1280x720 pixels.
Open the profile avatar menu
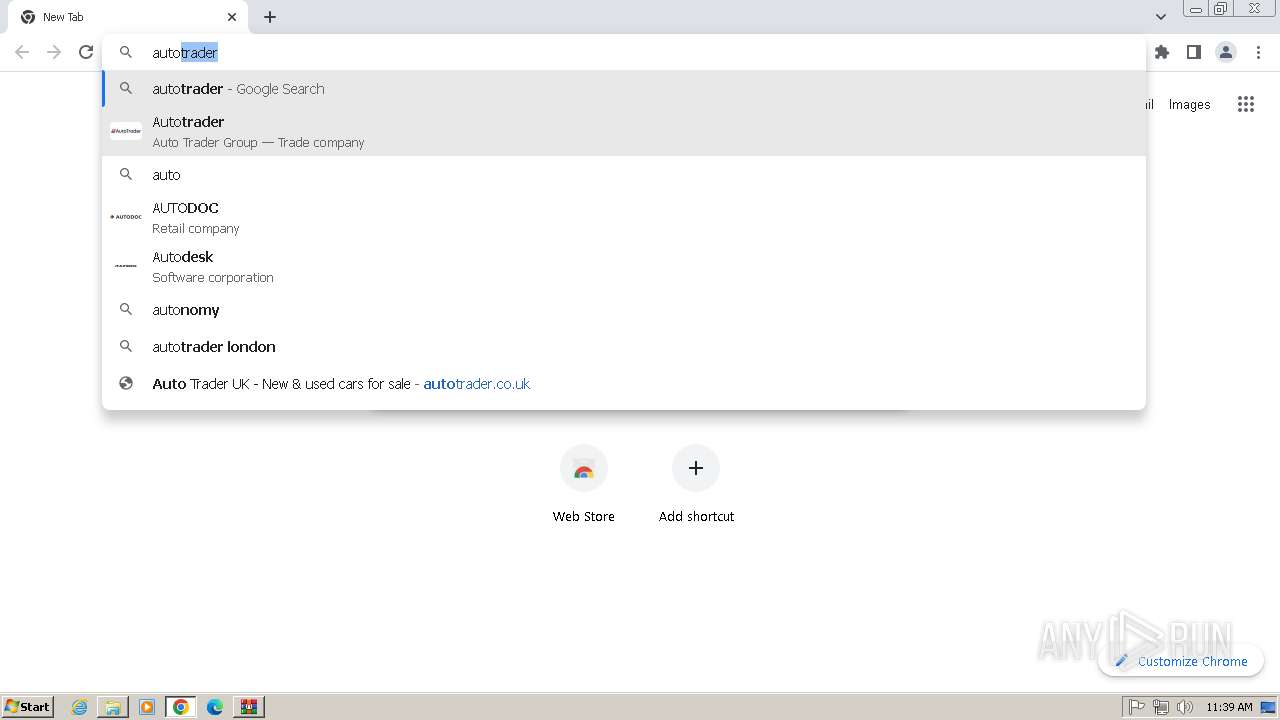(1226, 52)
